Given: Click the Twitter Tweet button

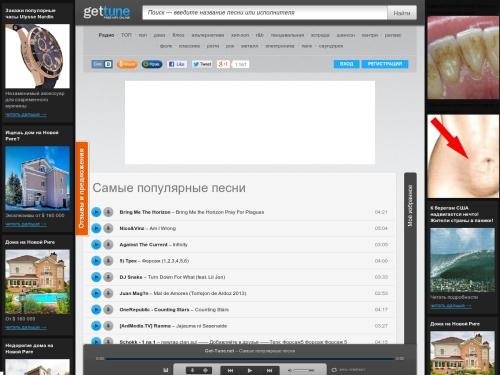Looking at the screenshot, I should point(202,64).
